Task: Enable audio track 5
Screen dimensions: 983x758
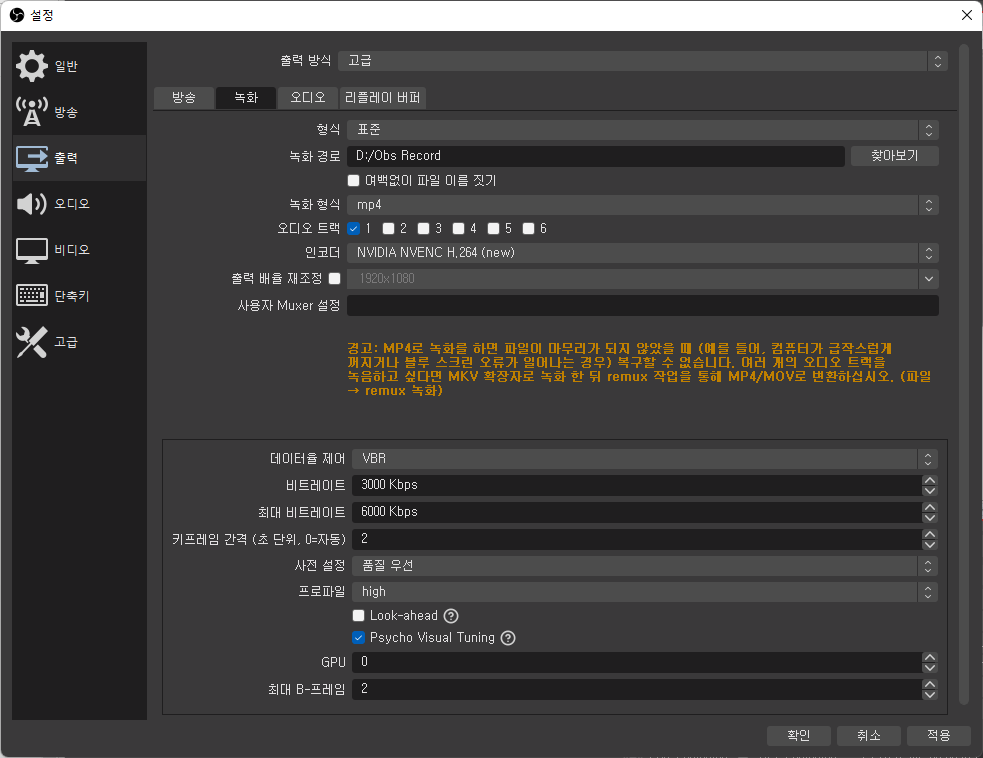Action: coord(494,228)
